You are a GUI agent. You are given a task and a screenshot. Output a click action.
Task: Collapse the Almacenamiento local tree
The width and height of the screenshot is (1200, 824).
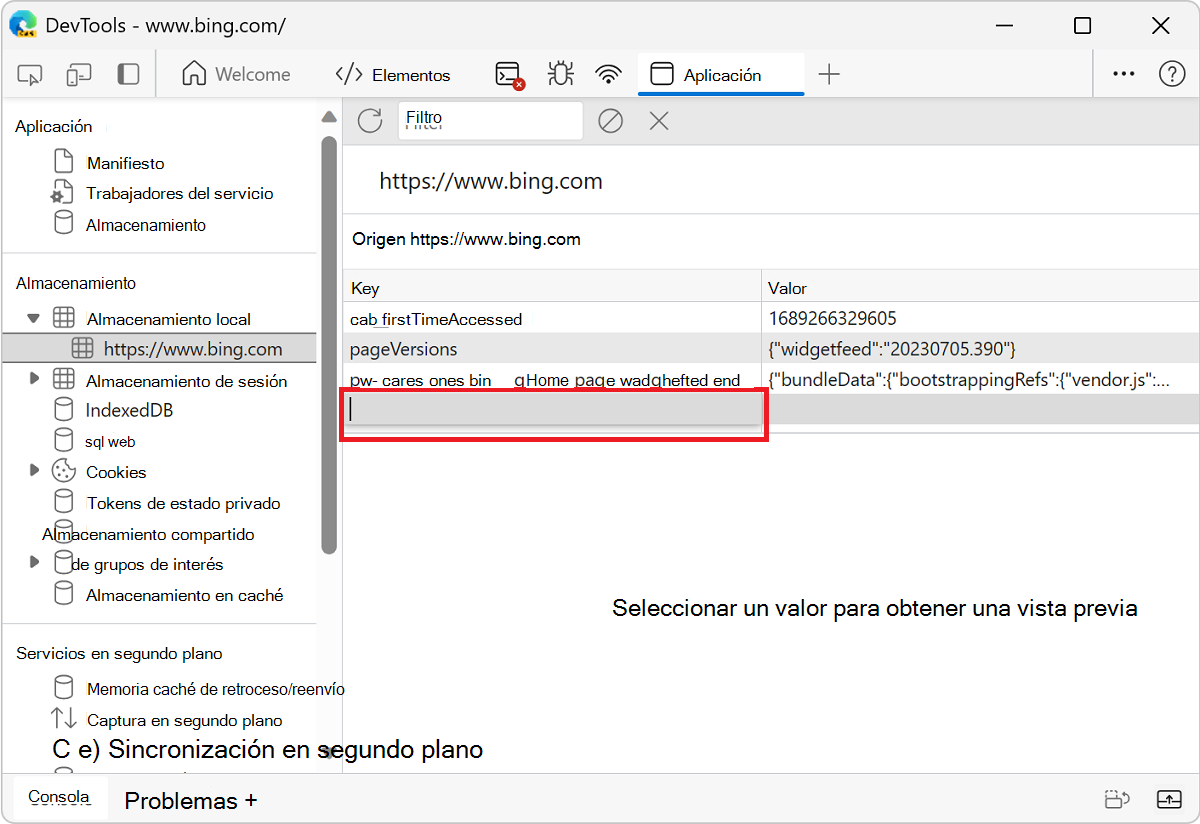(34, 319)
